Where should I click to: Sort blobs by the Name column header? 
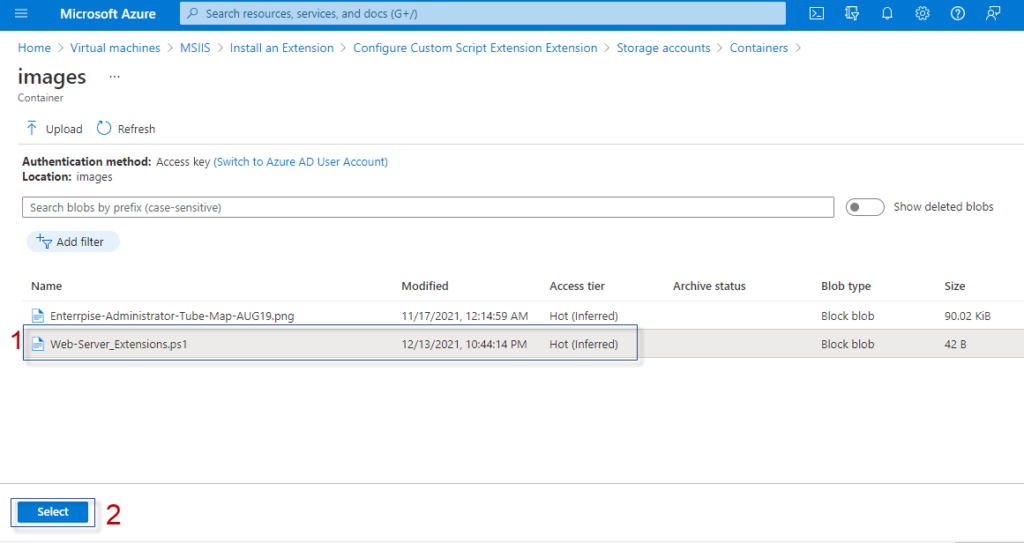click(x=46, y=286)
